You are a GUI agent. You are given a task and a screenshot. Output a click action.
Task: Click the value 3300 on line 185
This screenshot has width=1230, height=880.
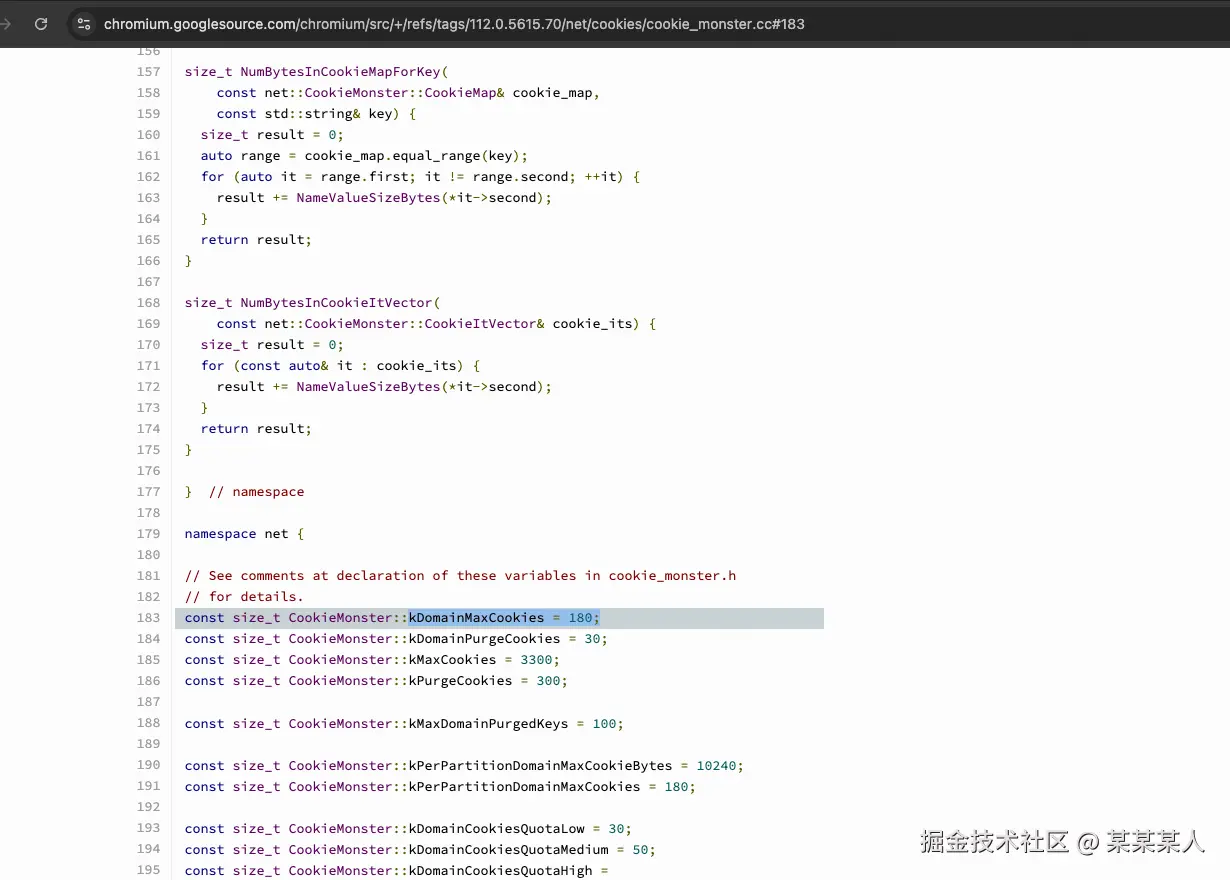tap(536, 660)
